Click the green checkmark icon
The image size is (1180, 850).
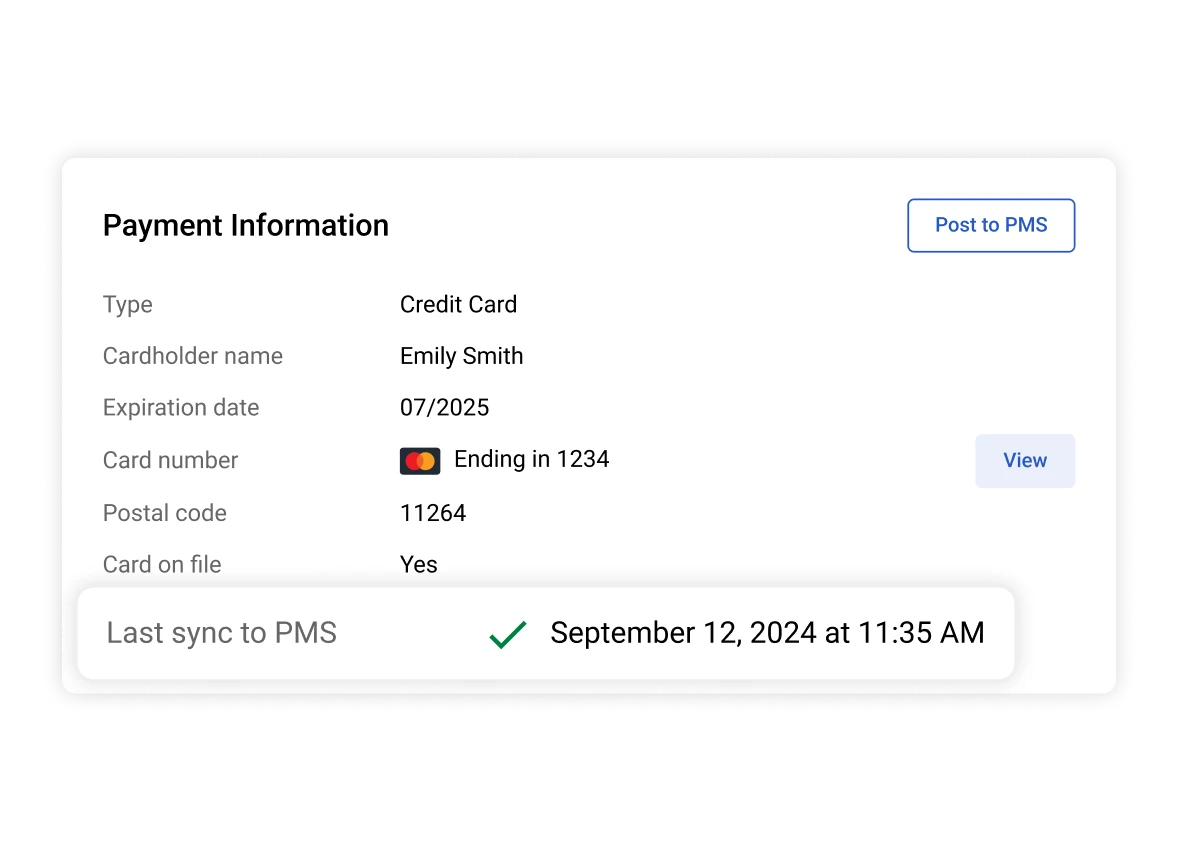(507, 633)
